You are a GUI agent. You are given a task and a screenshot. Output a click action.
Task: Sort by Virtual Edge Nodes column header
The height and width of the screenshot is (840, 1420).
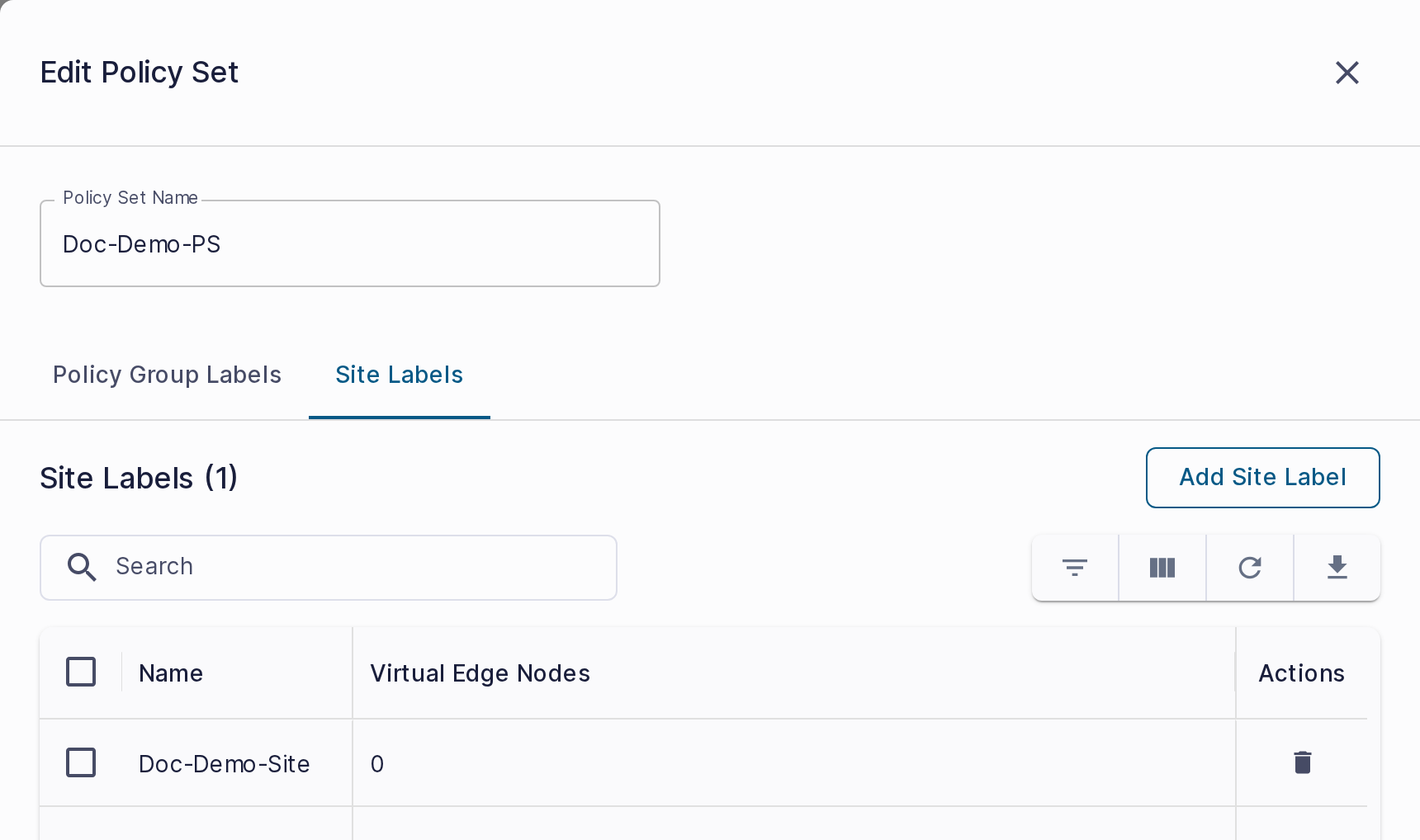pos(480,673)
